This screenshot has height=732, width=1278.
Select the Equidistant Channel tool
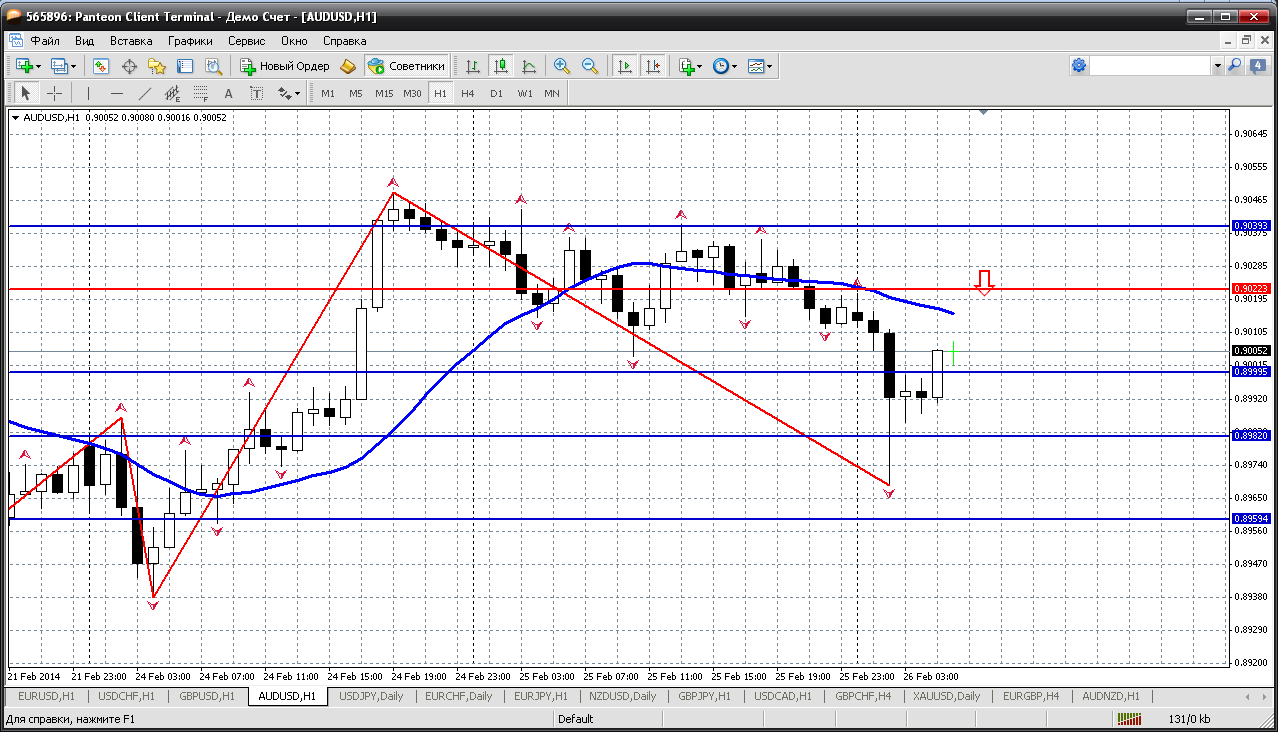[172, 93]
